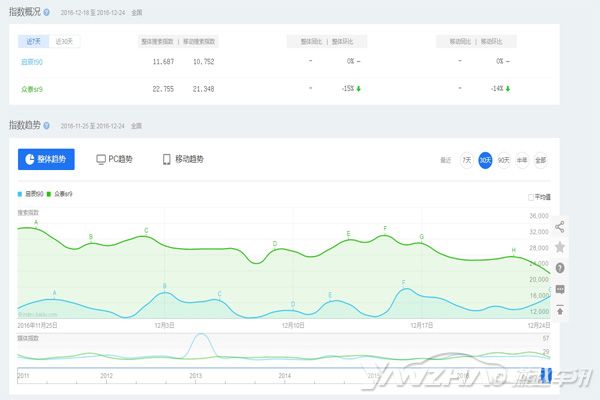Click the back-to-top arrow icon
Image resolution: width=600 pixels, height=400 pixels.
tap(560, 310)
